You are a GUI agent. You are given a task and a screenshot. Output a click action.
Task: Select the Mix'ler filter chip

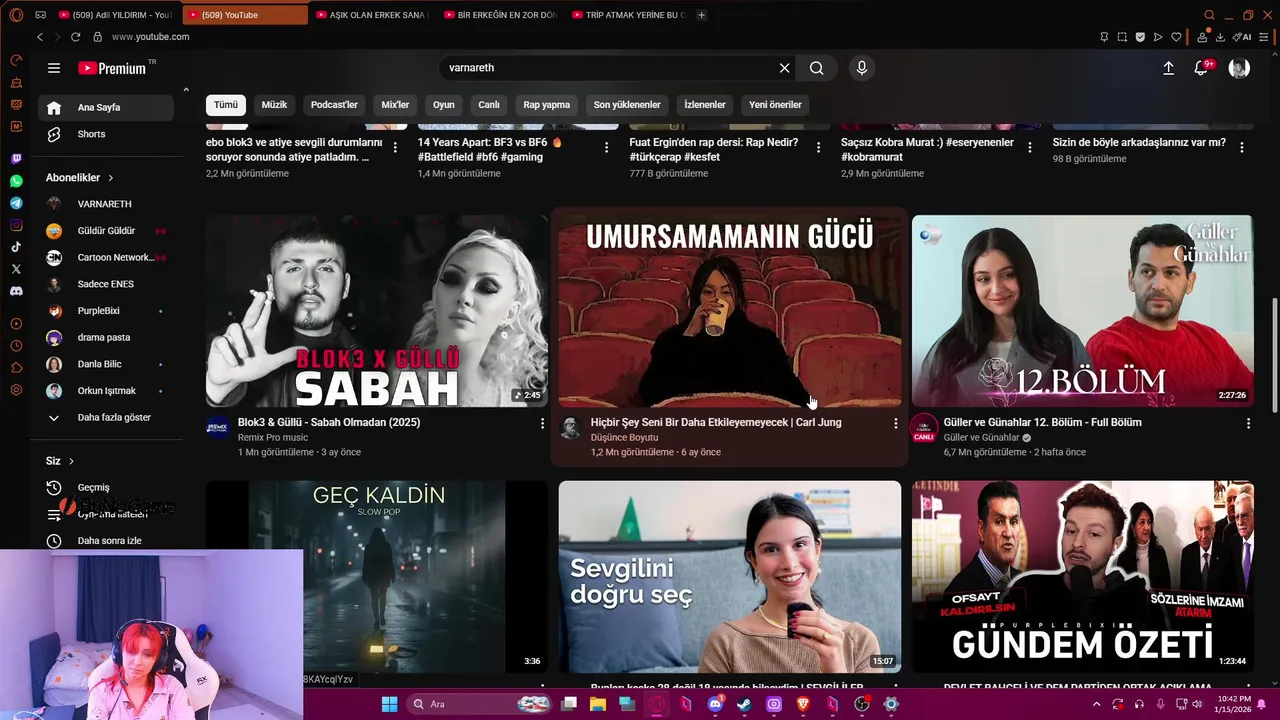[x=395, y=105]
